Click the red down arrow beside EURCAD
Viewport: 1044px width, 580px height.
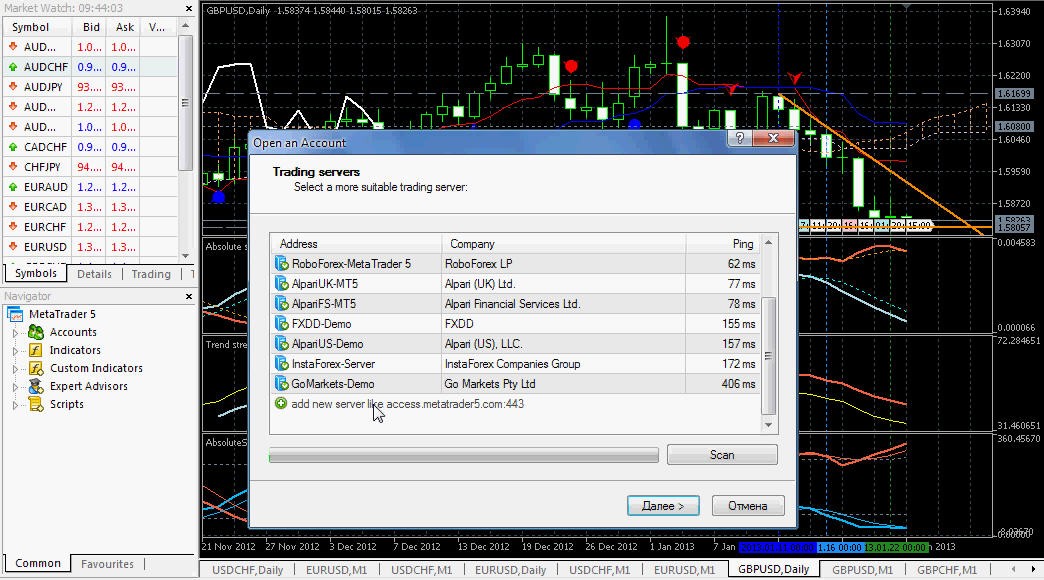[13, 206]
